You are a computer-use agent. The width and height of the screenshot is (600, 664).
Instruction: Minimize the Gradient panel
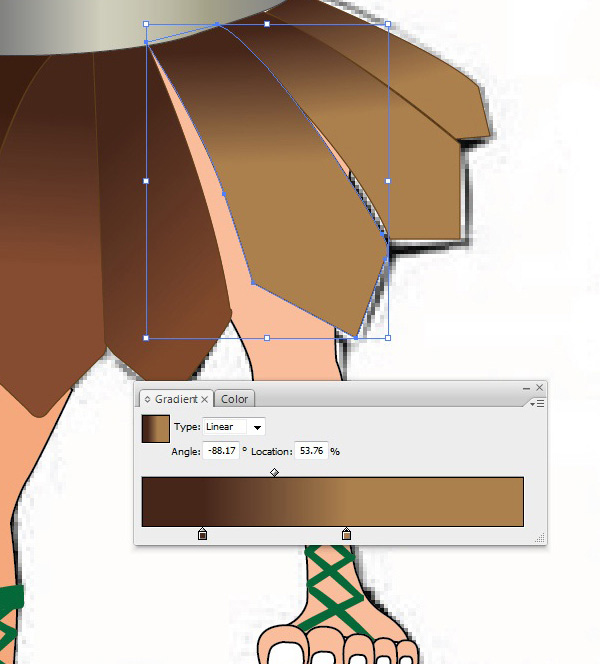pyautogui.click(x=526, y=388)
